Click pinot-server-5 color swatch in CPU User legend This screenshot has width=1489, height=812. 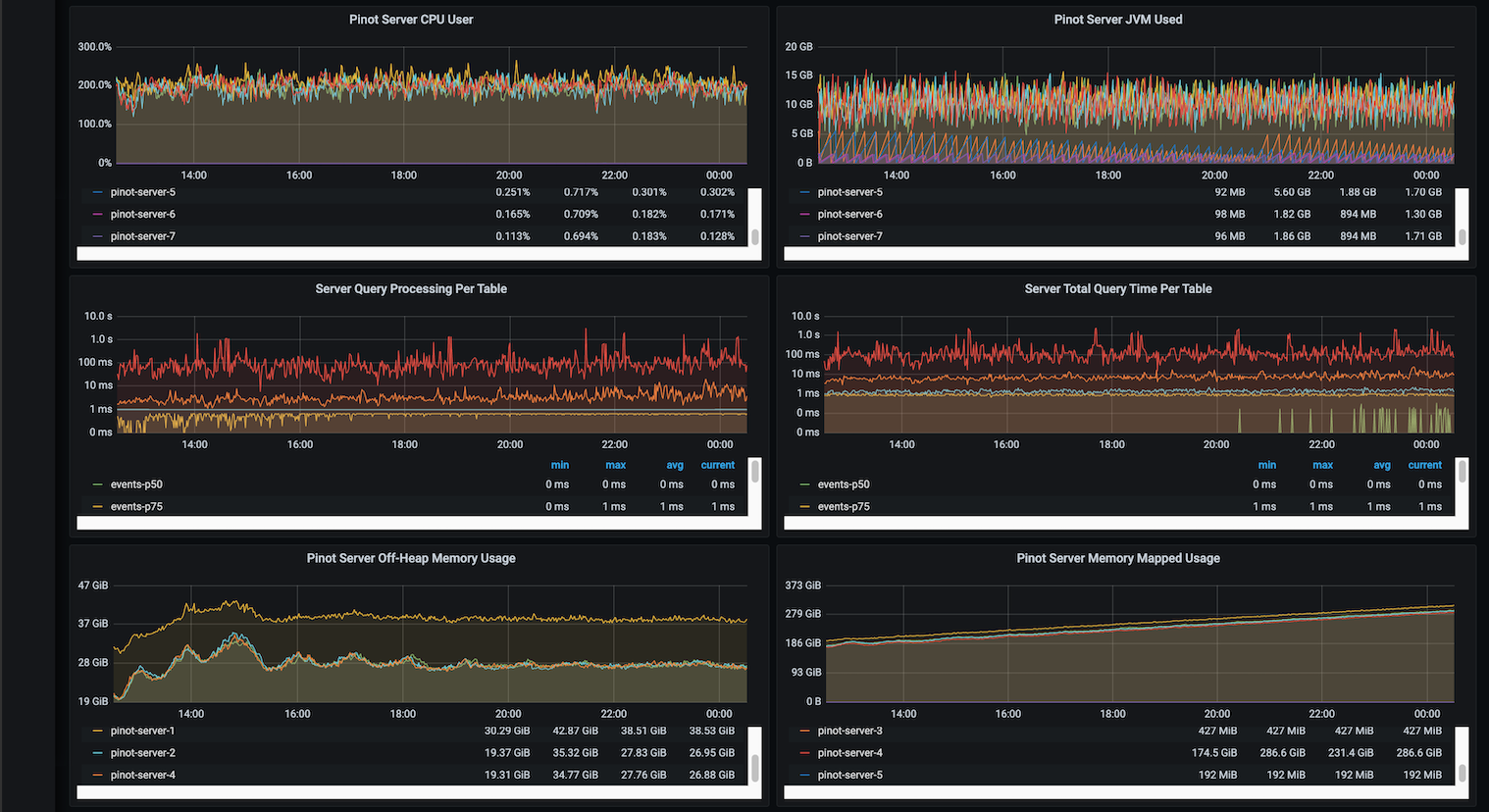[97, 192]
